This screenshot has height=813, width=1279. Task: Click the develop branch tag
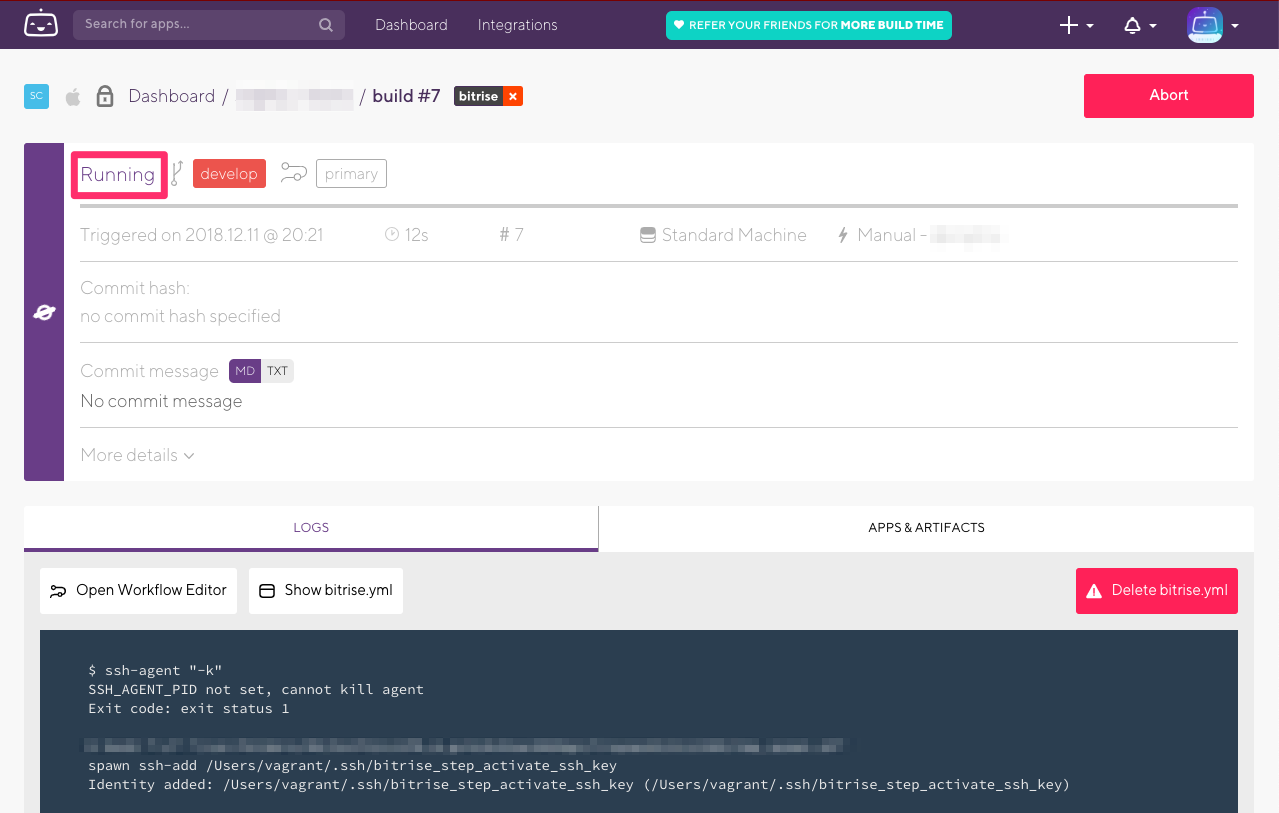pos(229,174)
